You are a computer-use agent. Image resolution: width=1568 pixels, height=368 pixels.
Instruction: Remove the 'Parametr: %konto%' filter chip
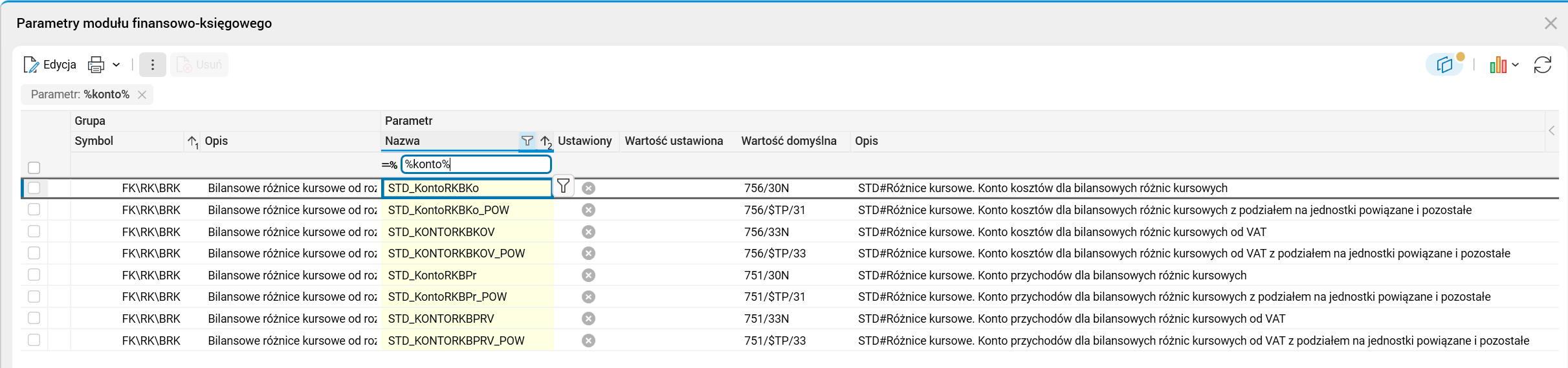[x=142, y=94]
